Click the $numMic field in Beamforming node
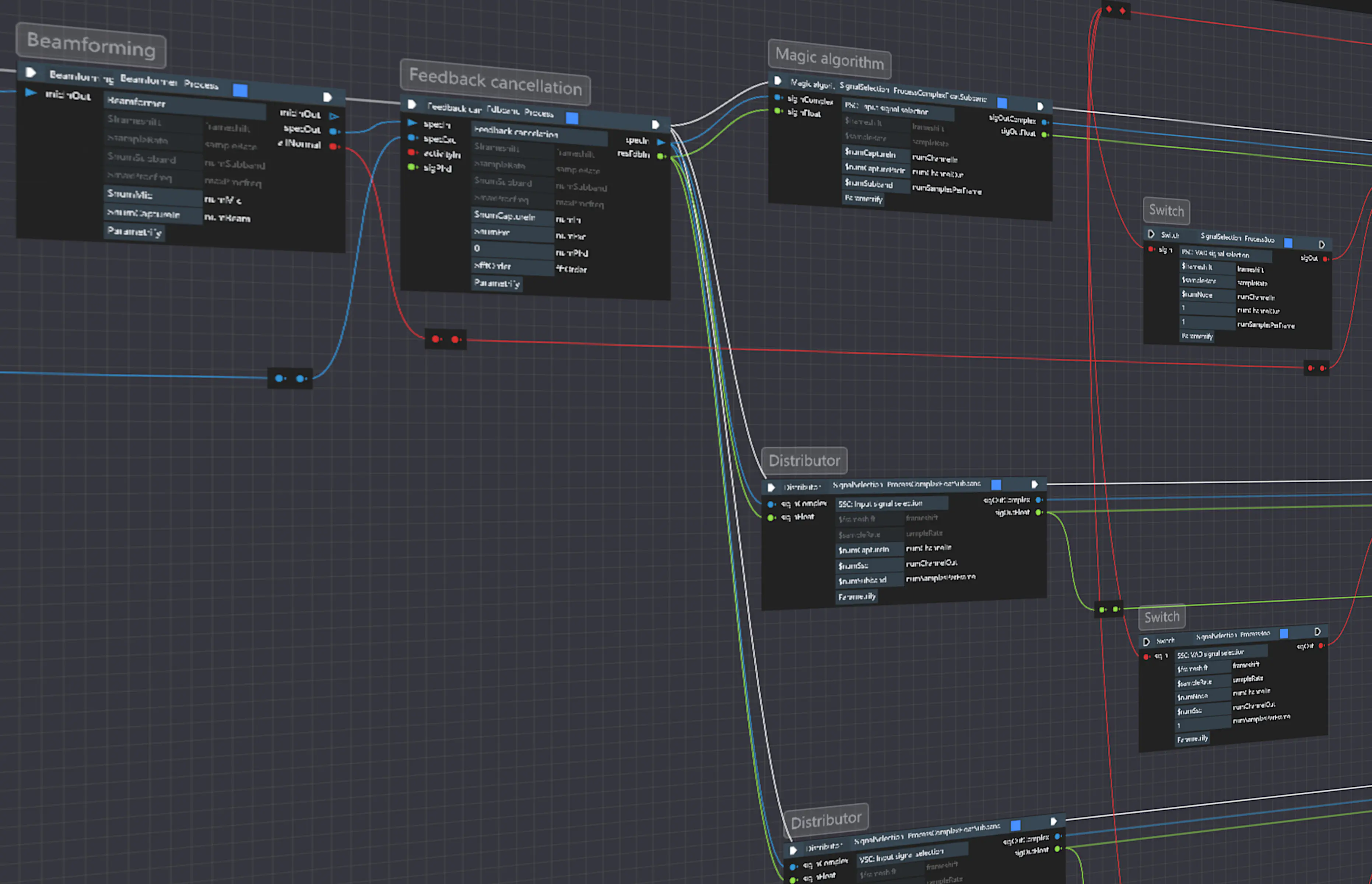The height and width of the screenshot is (884, 1372). pyautogui.click(x=152, y=196)
